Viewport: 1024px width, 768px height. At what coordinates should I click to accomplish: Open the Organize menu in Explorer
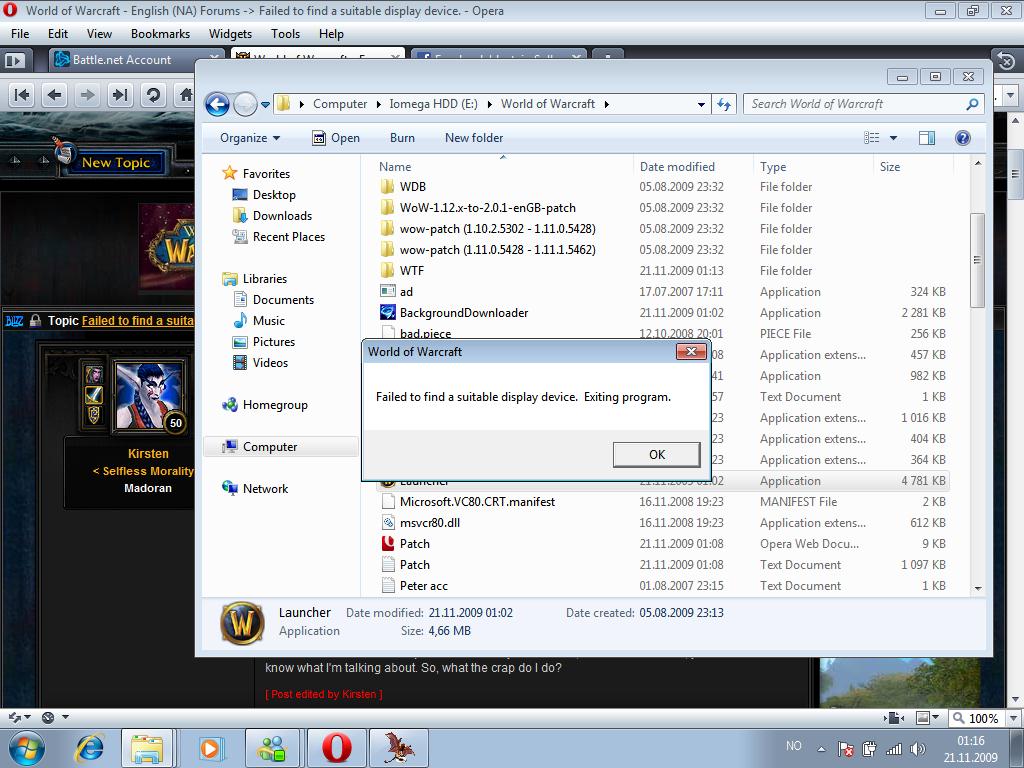pos(250,138)
